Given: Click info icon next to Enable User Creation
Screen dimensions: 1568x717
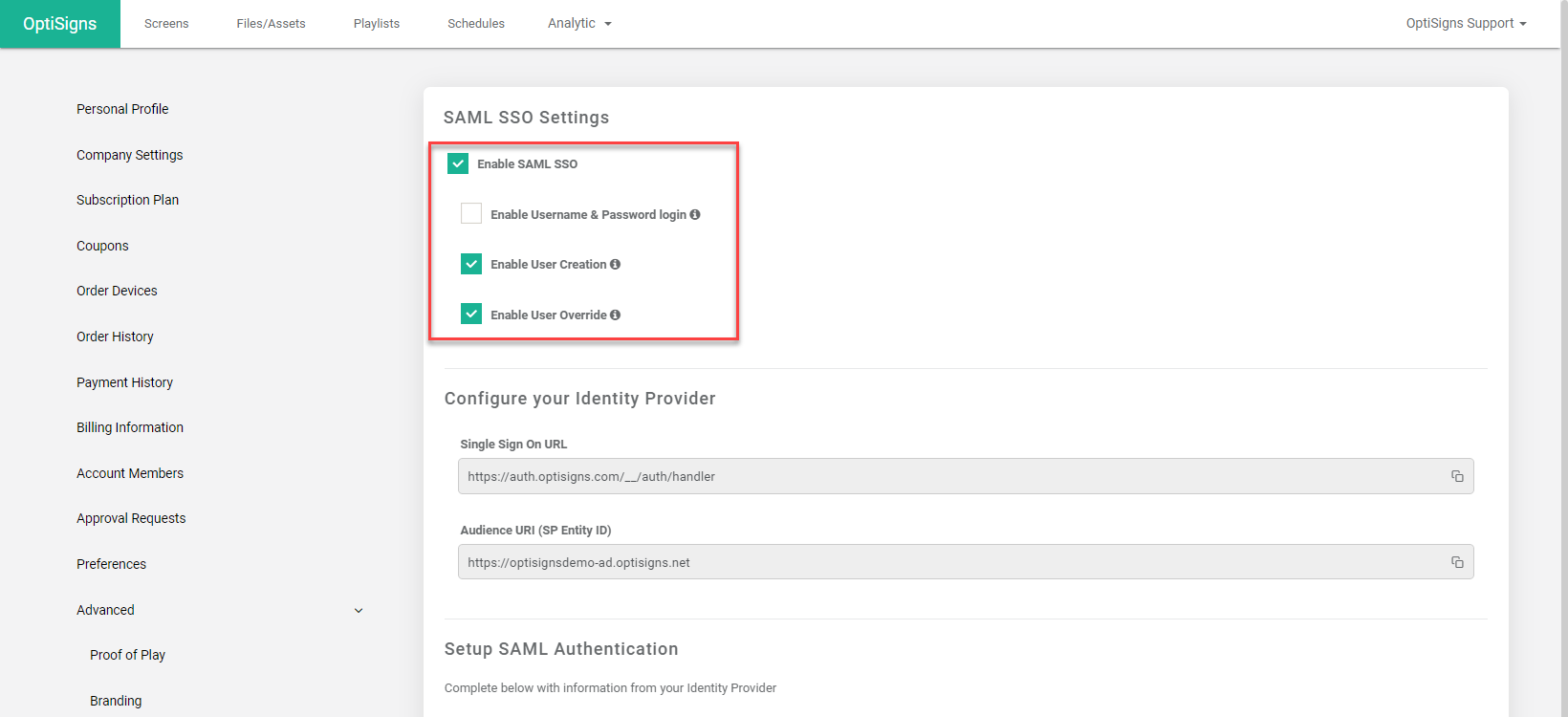Looking at the screenshot, I should click(615, 264).
